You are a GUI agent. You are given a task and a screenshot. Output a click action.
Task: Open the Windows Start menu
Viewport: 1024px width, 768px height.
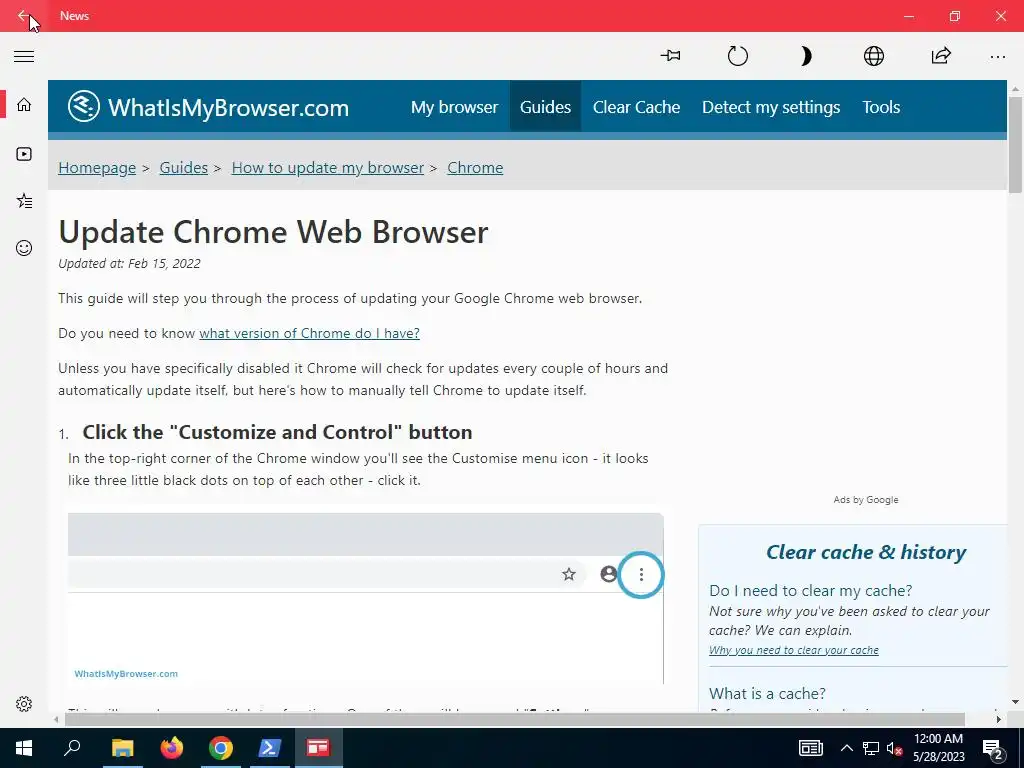click(x=24, y=748)
